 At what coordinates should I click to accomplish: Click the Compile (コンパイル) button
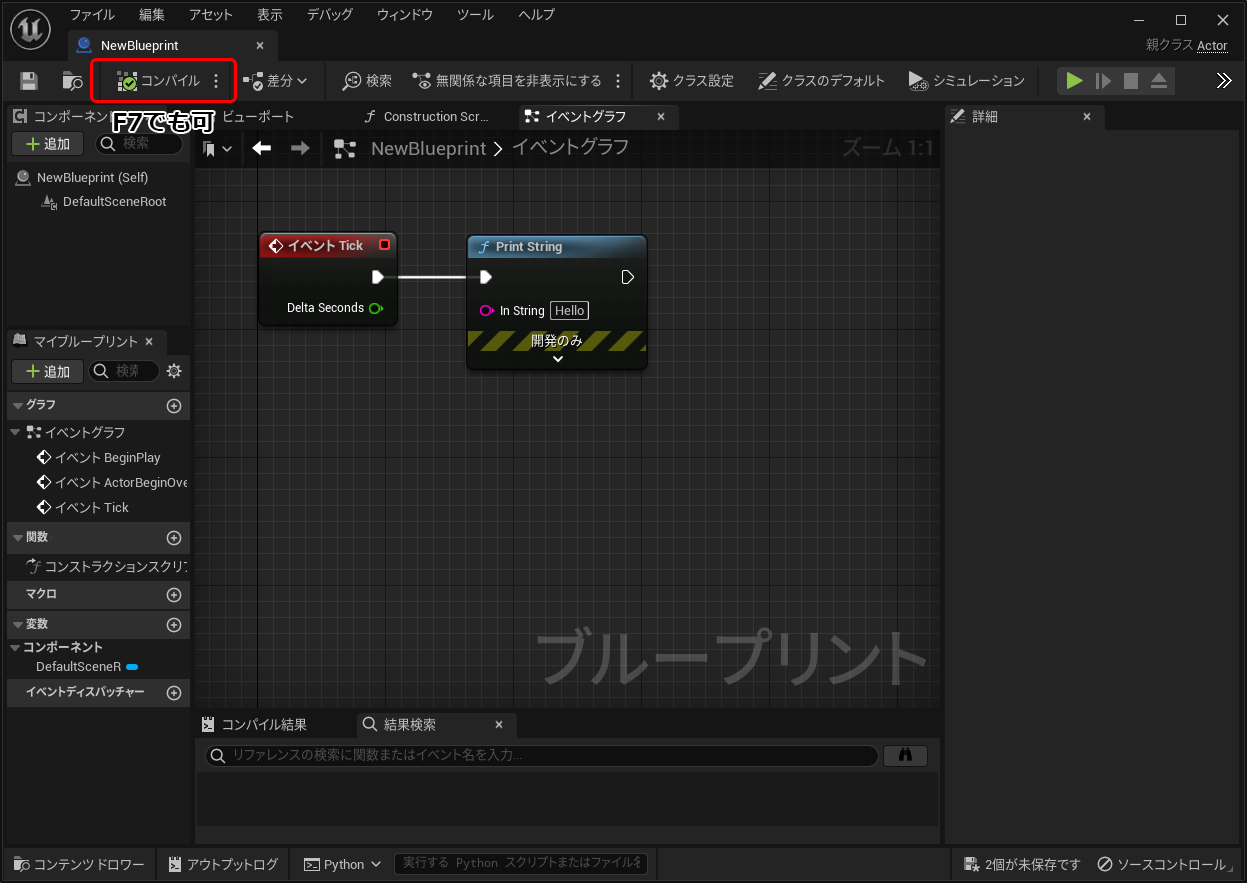159,81
